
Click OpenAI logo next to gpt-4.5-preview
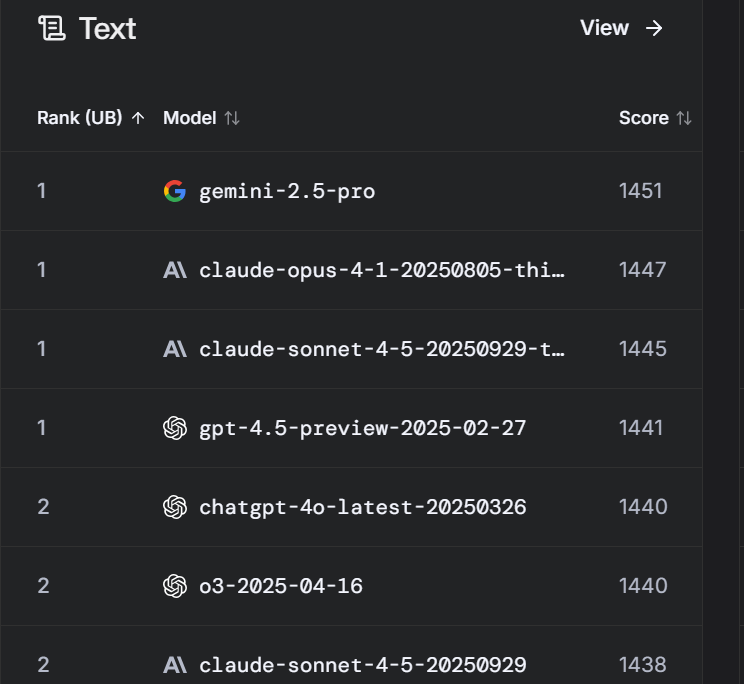pyautogui.click(x=175, y=428)
